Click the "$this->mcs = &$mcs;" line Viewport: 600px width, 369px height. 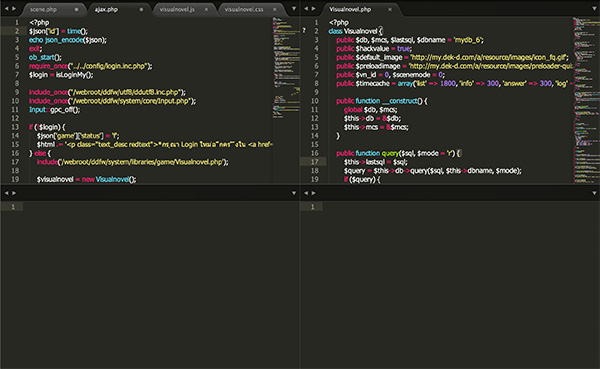[x=376, y=127]
